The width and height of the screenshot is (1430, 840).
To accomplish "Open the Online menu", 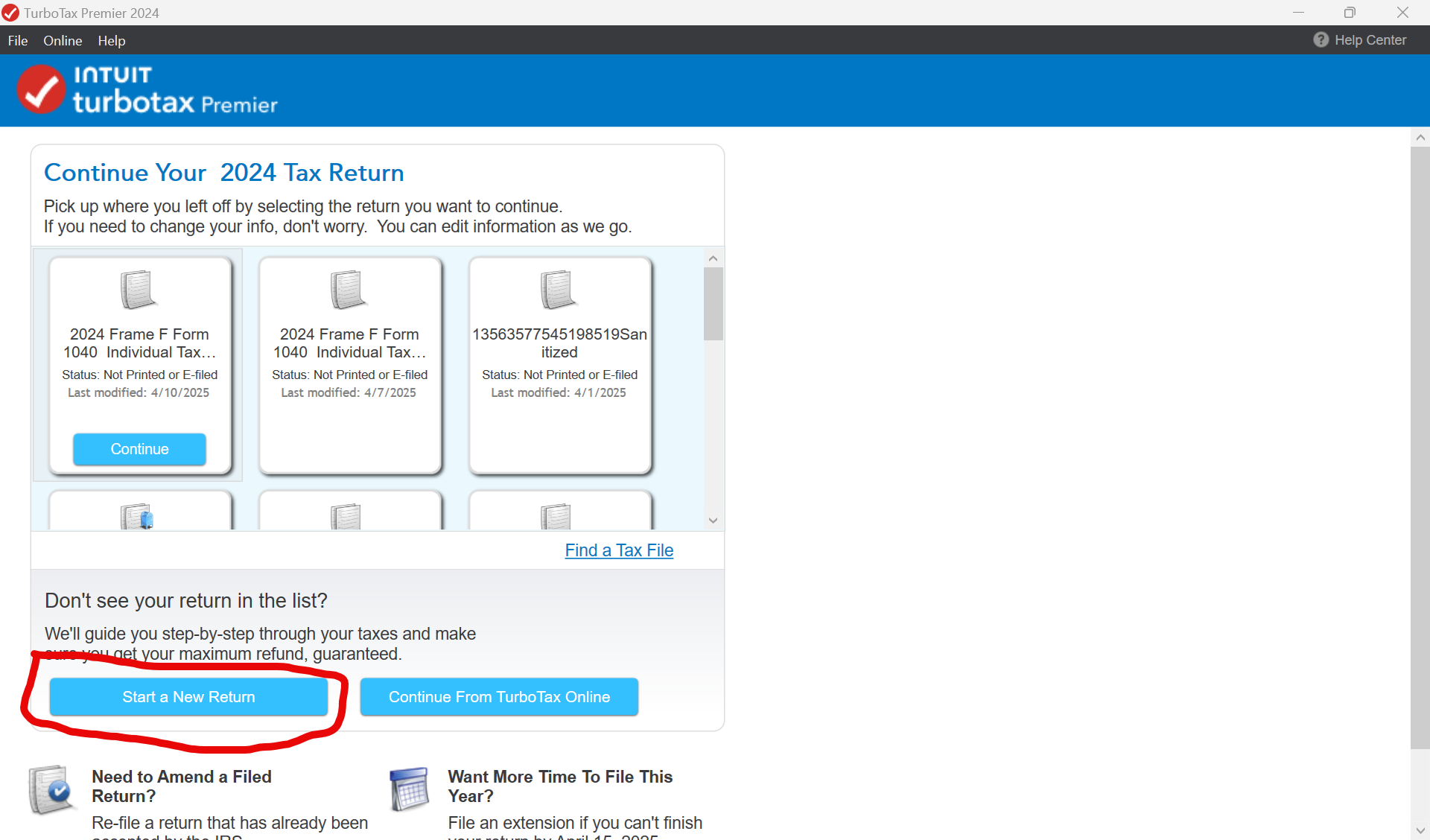I will (x=63, y=40).
